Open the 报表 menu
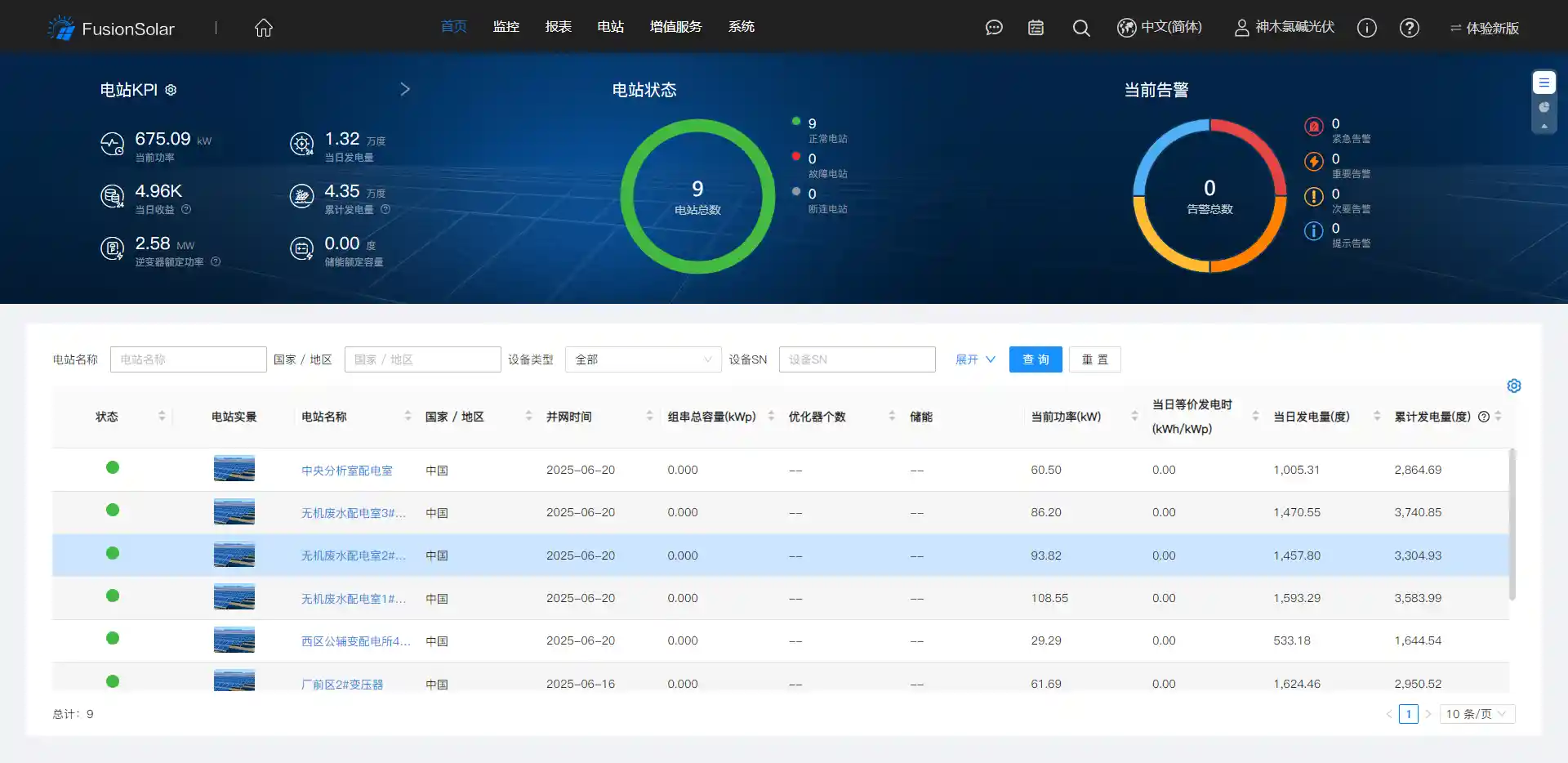The image size is (1568, 763). (x=558, y=27)
